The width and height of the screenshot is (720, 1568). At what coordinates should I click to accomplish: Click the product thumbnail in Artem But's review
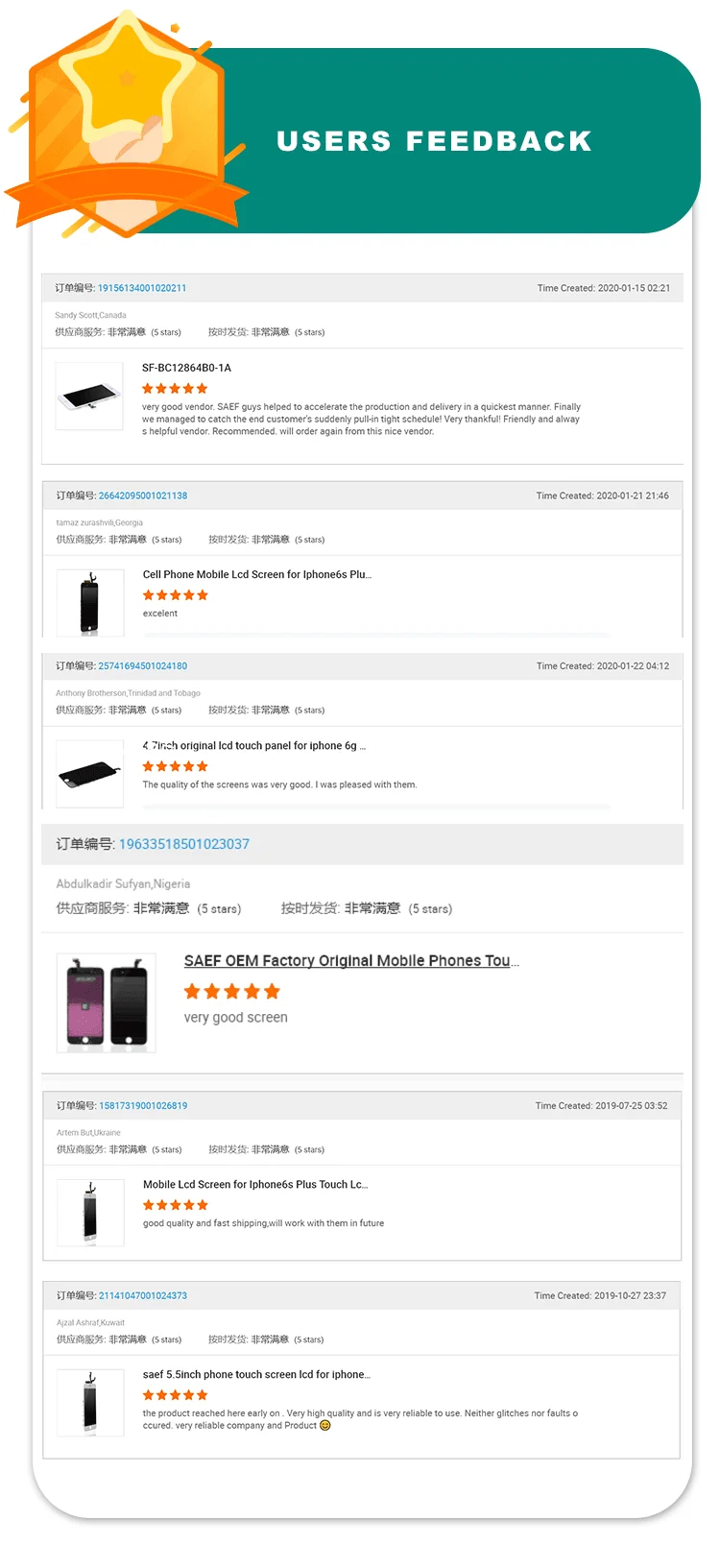pyautogui.click(x=90, y=1212)
